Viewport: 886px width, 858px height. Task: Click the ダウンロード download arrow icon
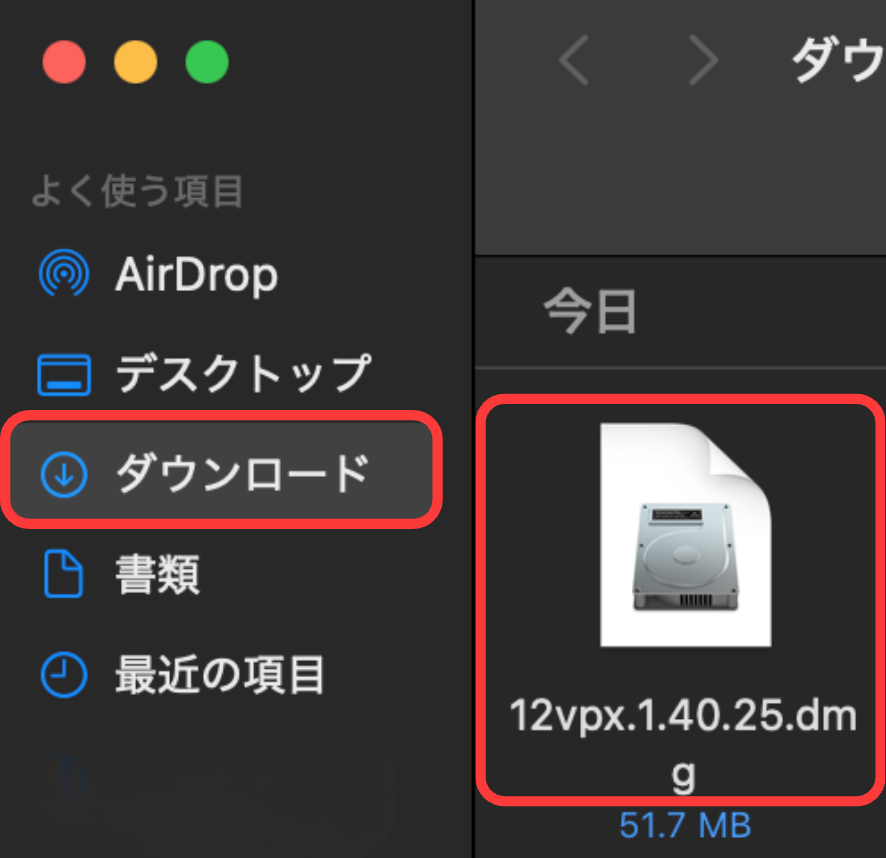click(64, 474)
